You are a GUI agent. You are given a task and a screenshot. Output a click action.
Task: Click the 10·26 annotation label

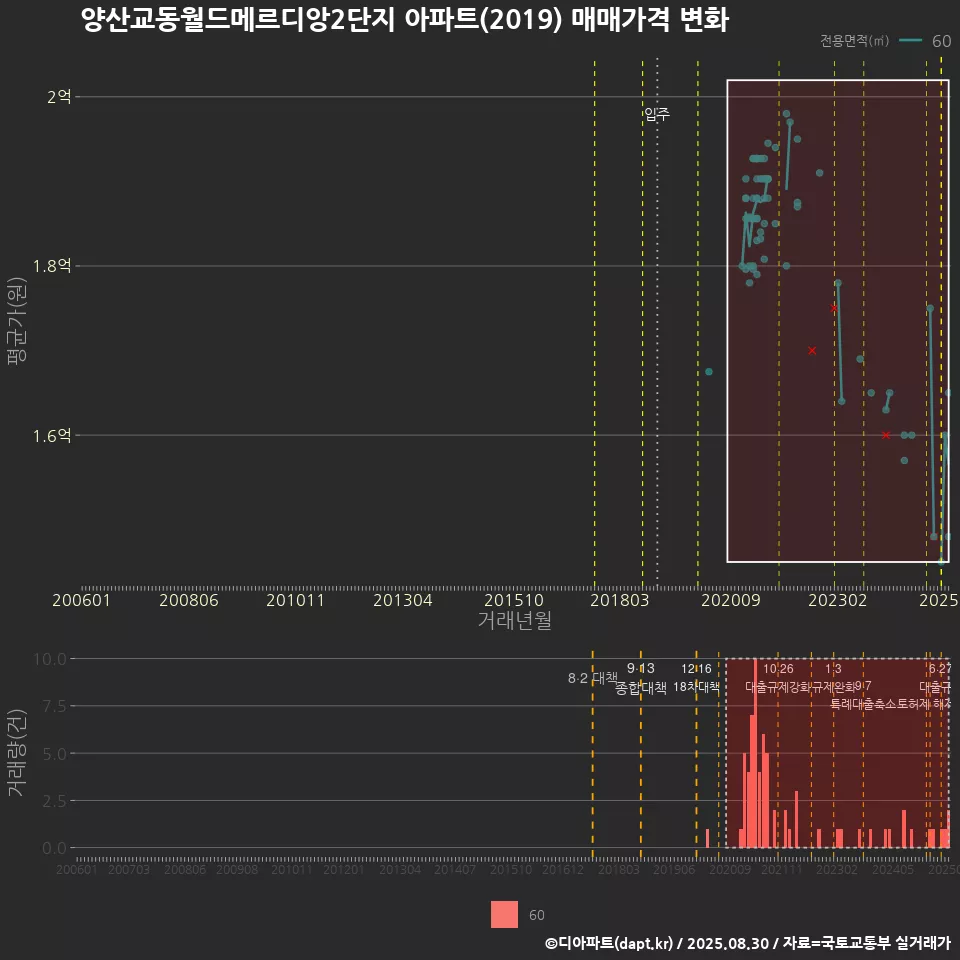778,669
